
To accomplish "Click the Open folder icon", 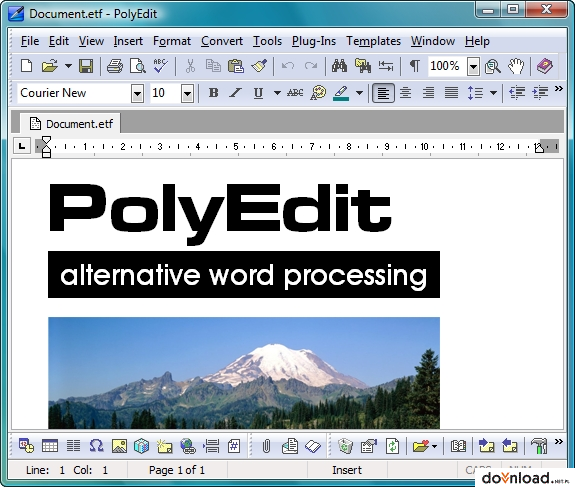I will click(x=50, y=66).
